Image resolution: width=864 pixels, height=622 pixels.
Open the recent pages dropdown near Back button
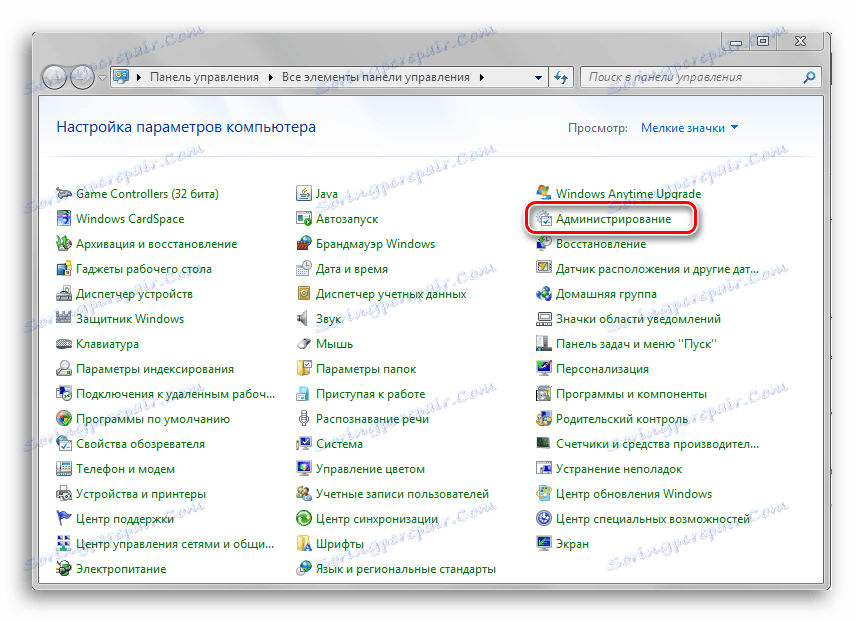(x=102, y=78)
